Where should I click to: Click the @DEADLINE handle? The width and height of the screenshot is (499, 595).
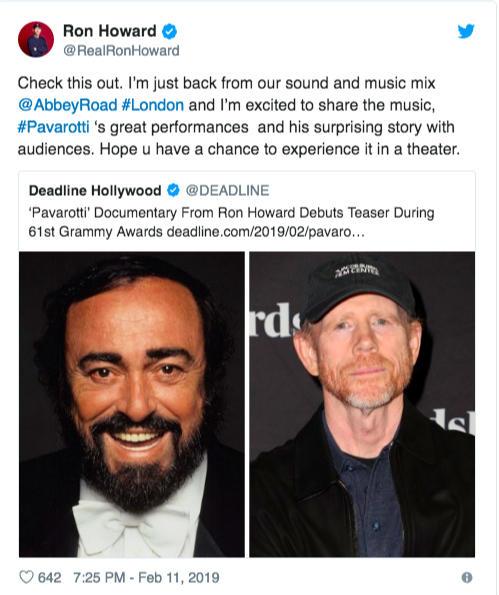[227, 190]
